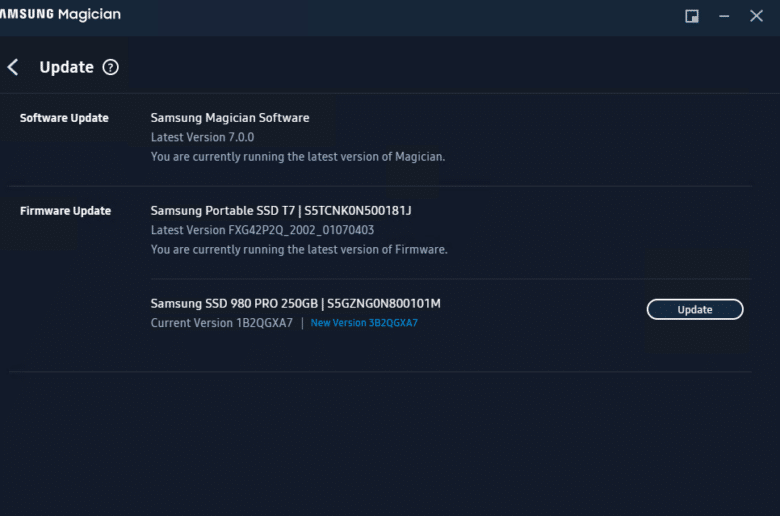This screenshot has width=780, height=516.
Task: Switch to the compact window mode icon
Action: click(691, 16)
